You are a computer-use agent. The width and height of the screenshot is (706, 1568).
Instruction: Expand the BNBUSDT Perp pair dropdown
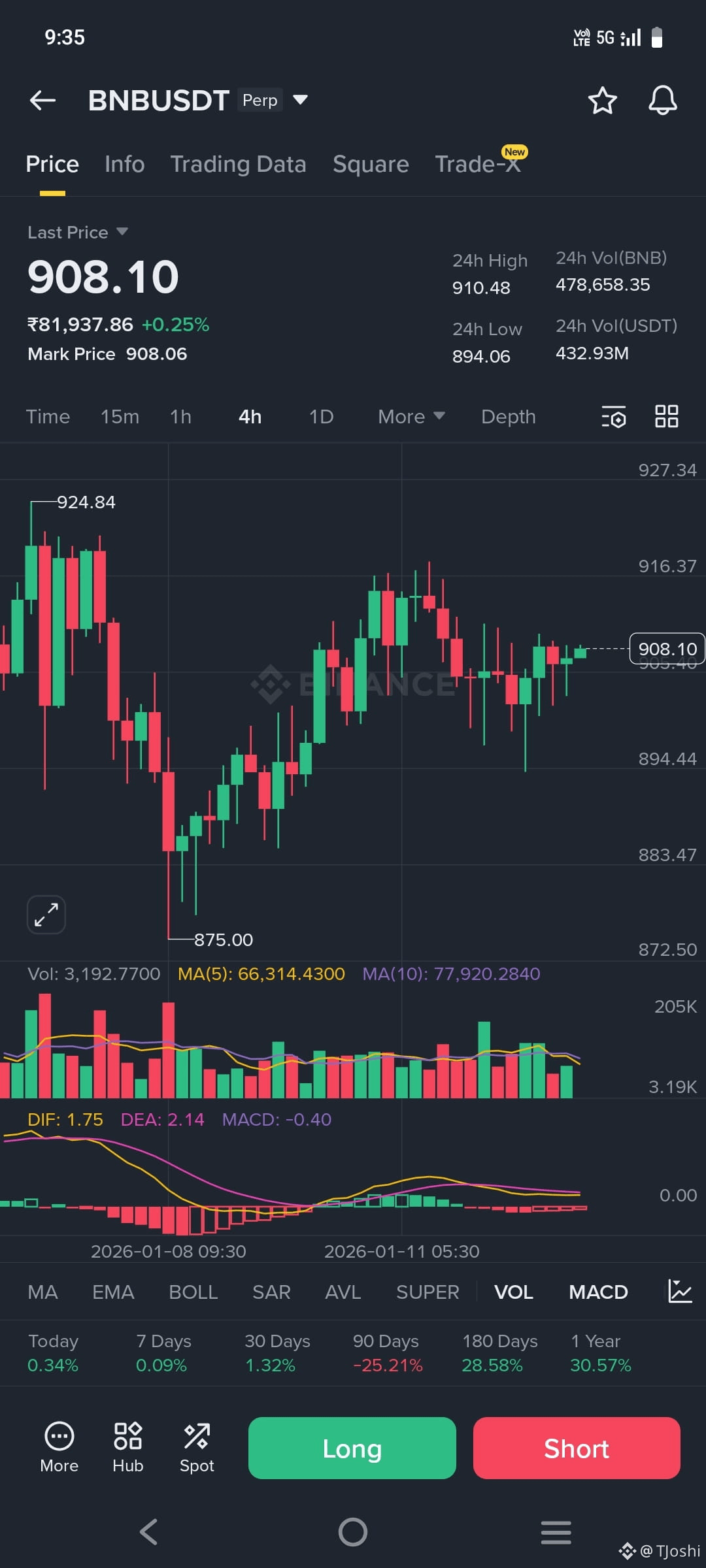(x=300, y=100)
